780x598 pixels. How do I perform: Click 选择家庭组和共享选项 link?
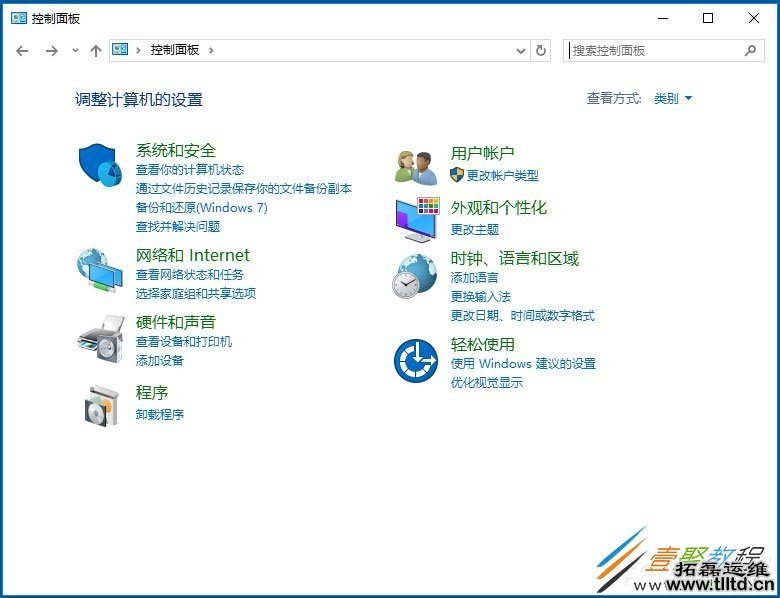[195, 293]
